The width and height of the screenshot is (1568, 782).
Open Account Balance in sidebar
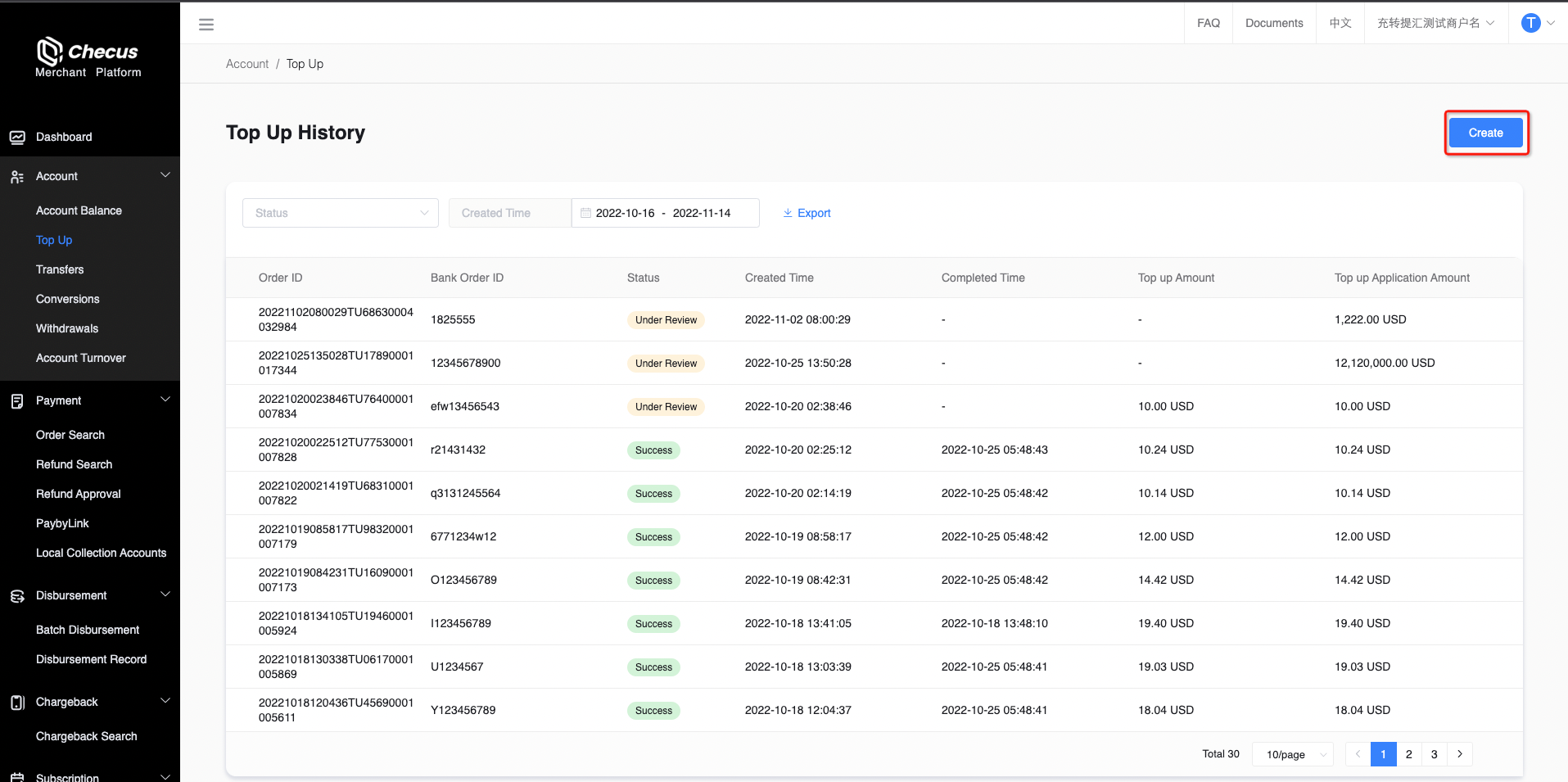click(x=79, y=210)
